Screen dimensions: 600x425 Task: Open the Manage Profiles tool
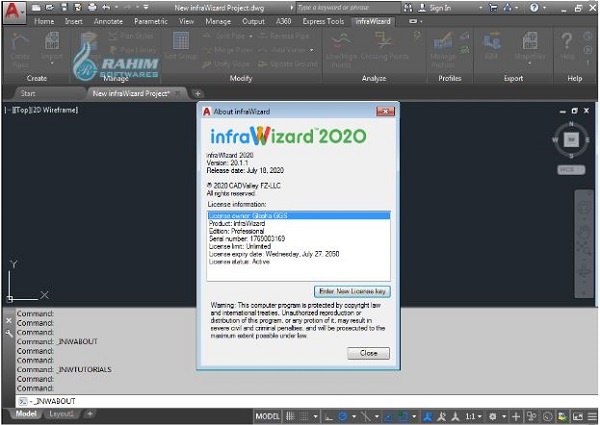tap(443, 50)
